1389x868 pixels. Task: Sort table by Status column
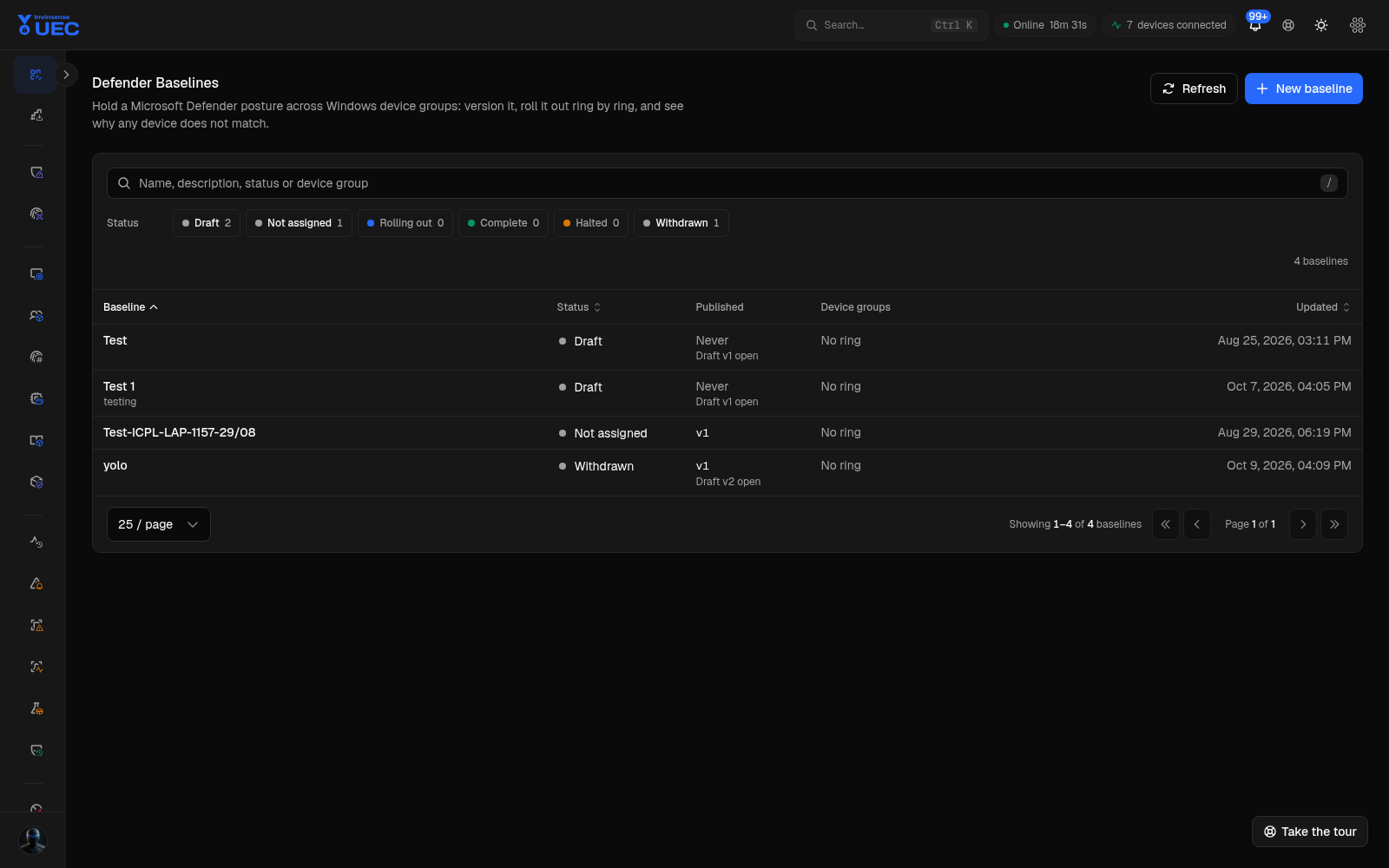[579, 307]
